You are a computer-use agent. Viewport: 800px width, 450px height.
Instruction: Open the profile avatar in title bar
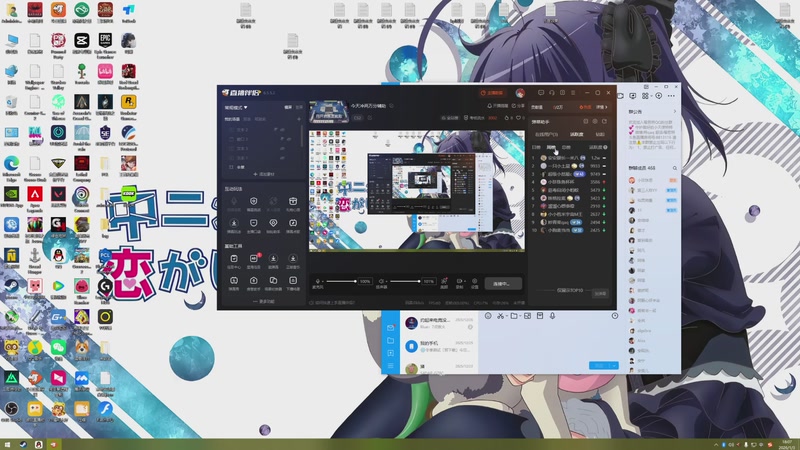(x=520, y=93)
